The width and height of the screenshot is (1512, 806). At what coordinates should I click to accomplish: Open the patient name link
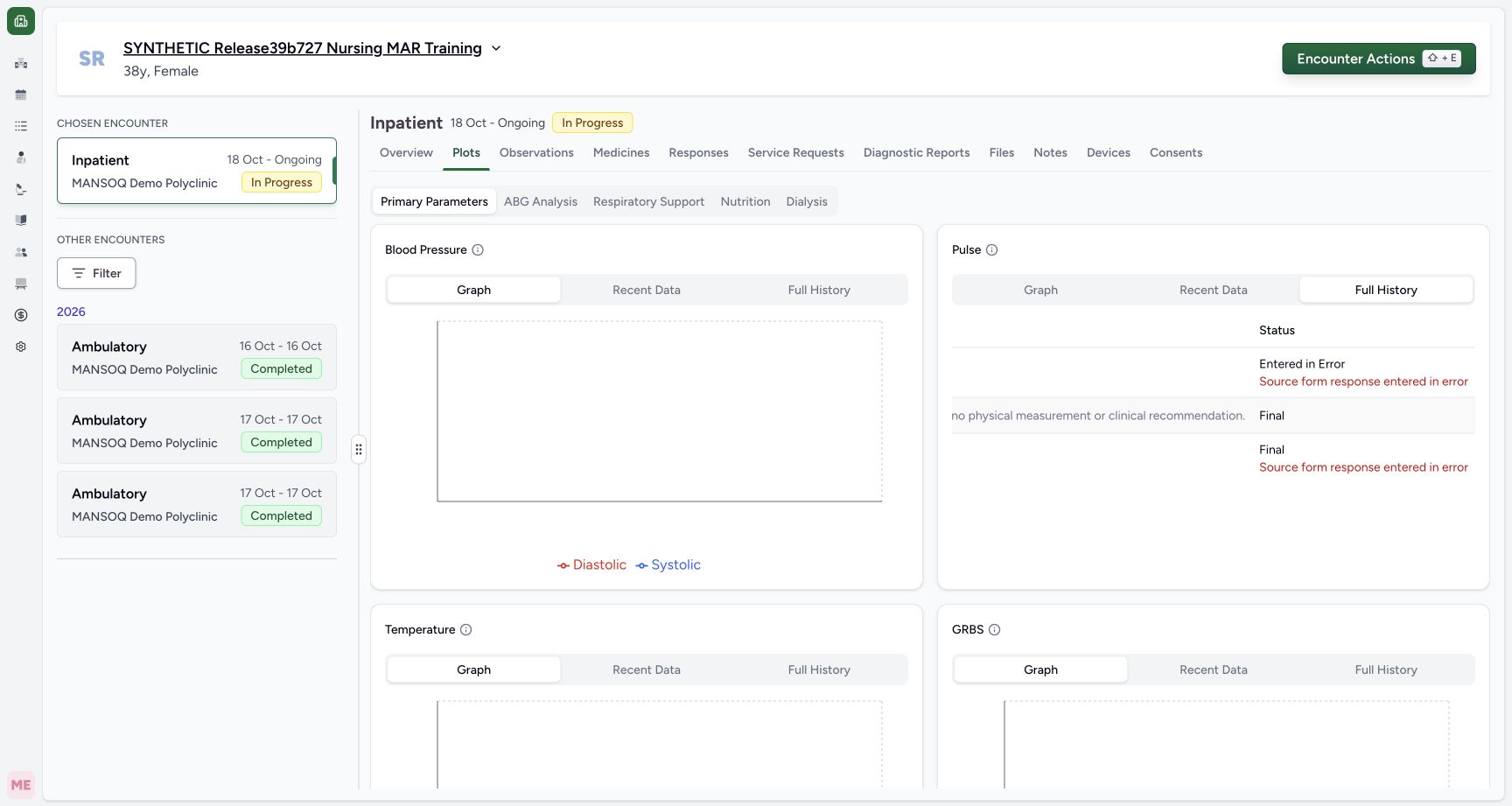(303, 48)
